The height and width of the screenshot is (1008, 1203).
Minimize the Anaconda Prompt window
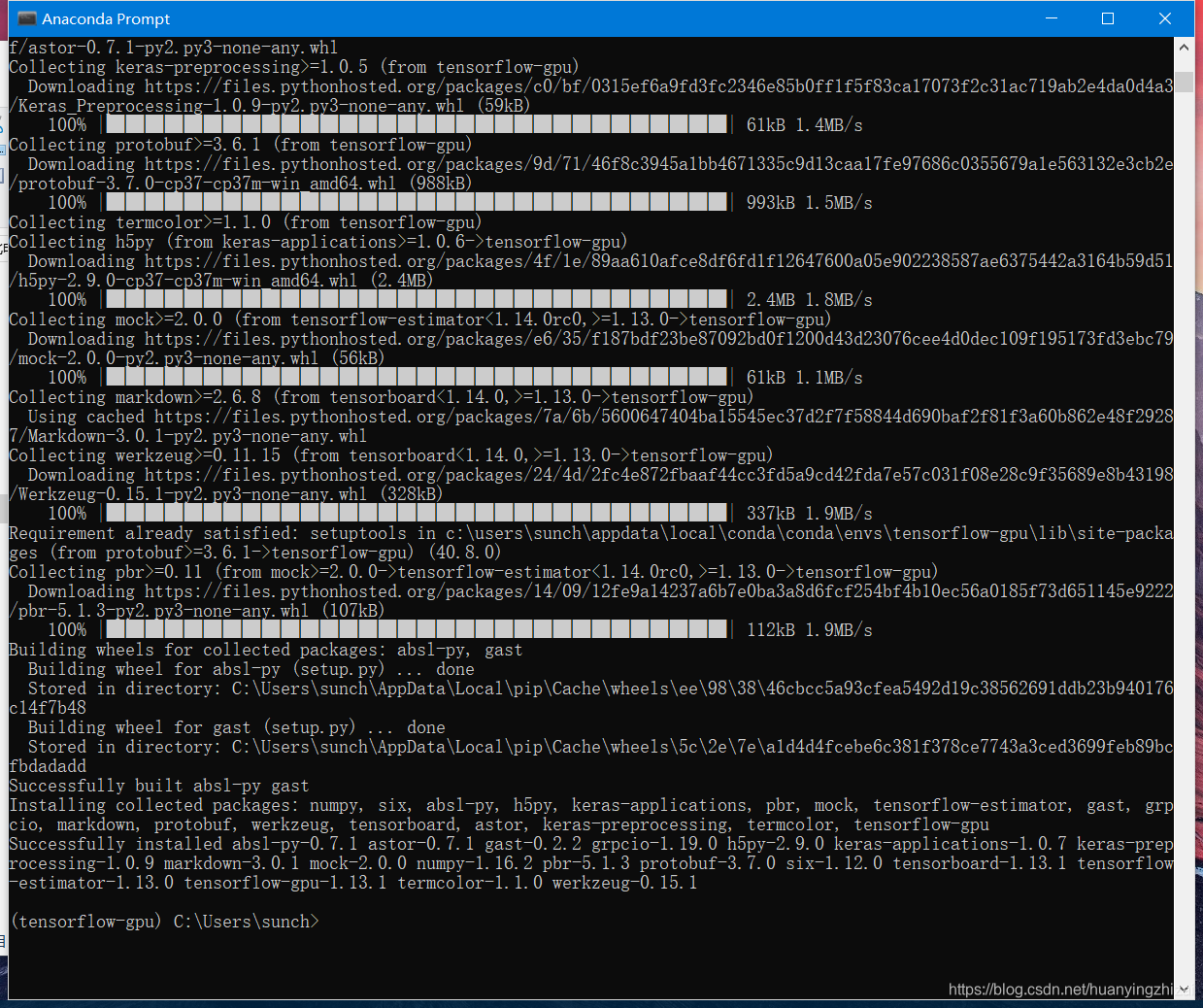pos(1051,18)
